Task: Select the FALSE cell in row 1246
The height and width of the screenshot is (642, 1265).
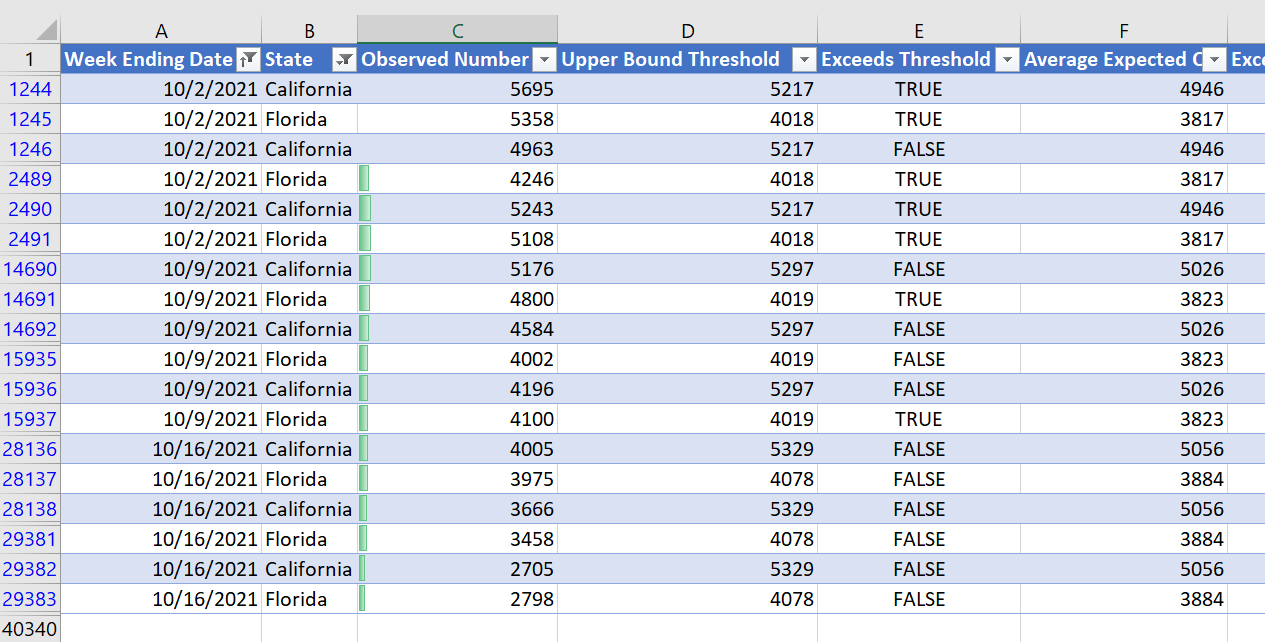Action: click(x=918, y=149)
